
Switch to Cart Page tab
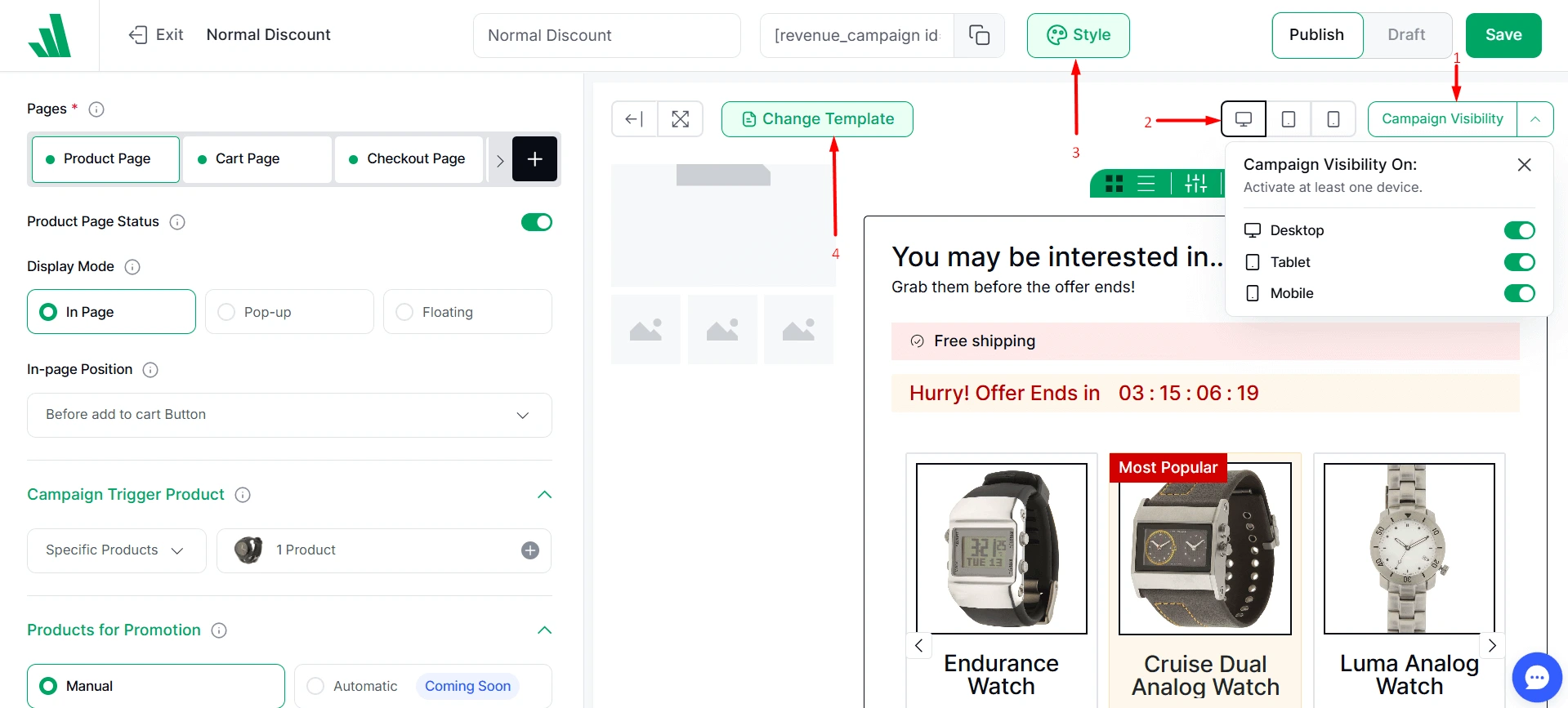click(257, 158)
